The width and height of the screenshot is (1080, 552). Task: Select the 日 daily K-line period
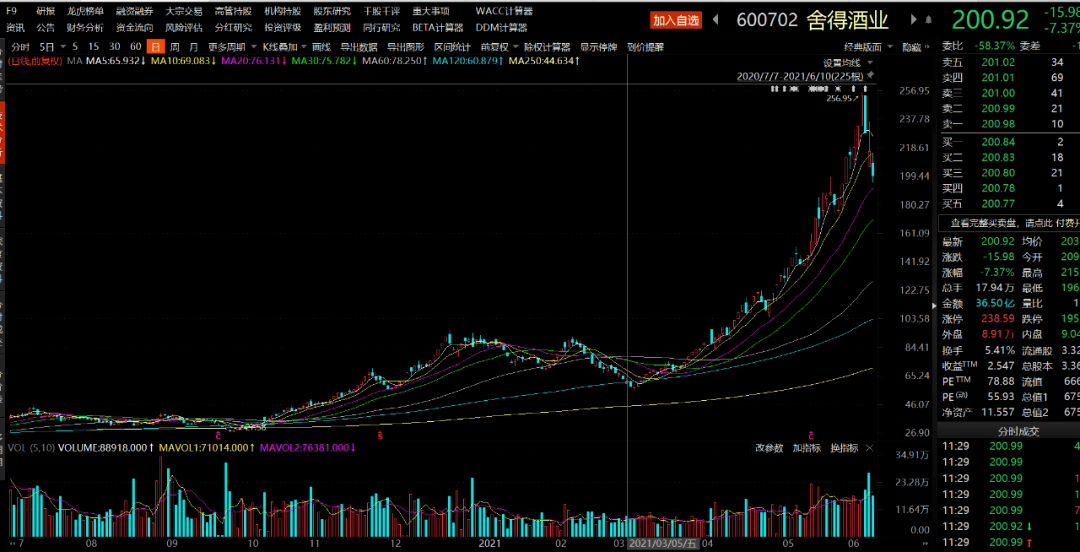tap(156, 48)
